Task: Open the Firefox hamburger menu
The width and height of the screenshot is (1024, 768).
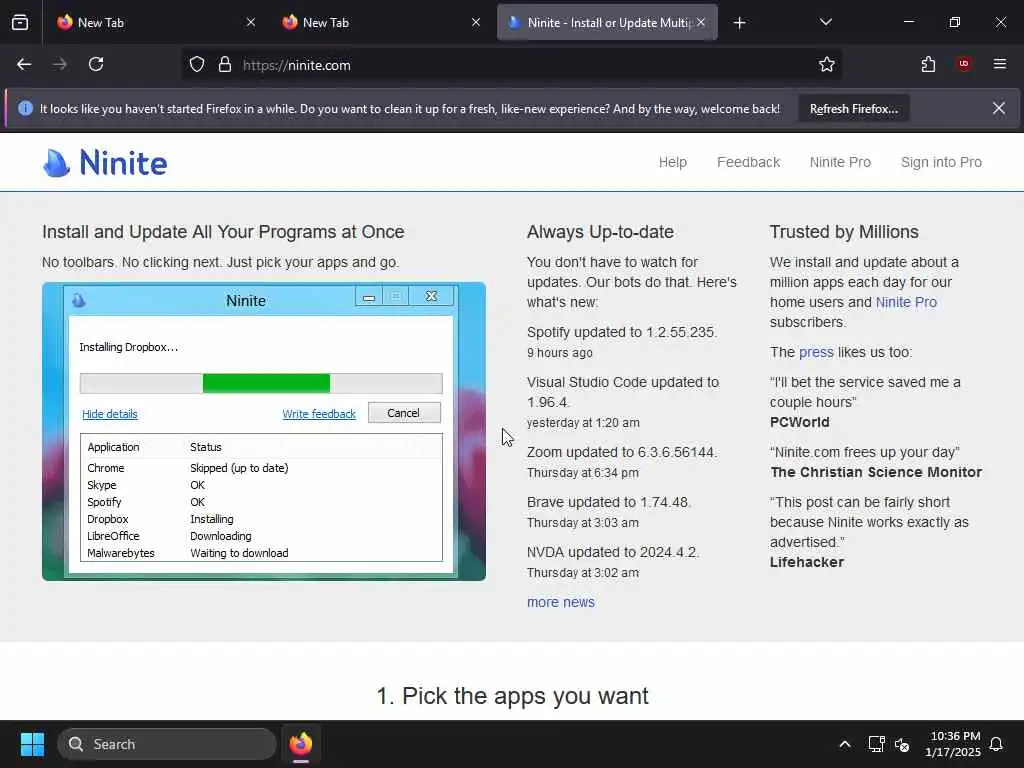Action: (x=1000, y=64)
